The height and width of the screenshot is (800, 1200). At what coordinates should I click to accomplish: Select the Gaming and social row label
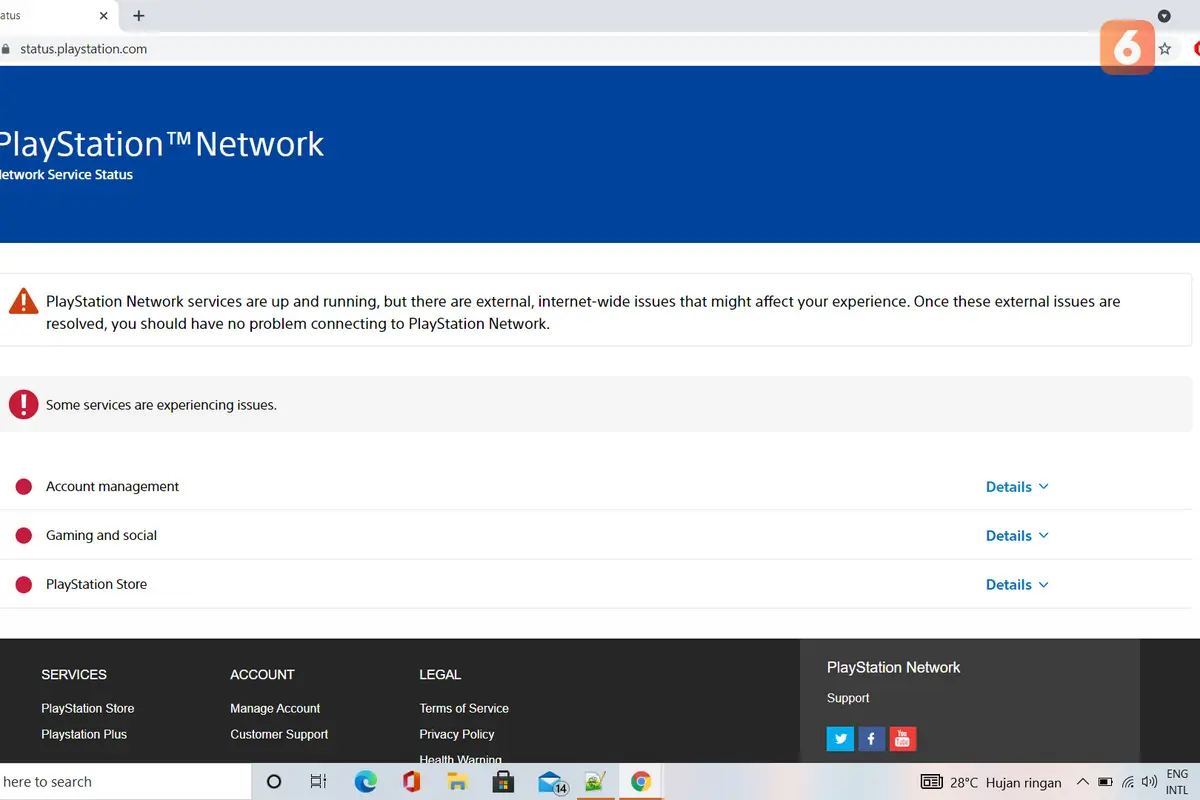pyautogui.click(x=101, y=535)
